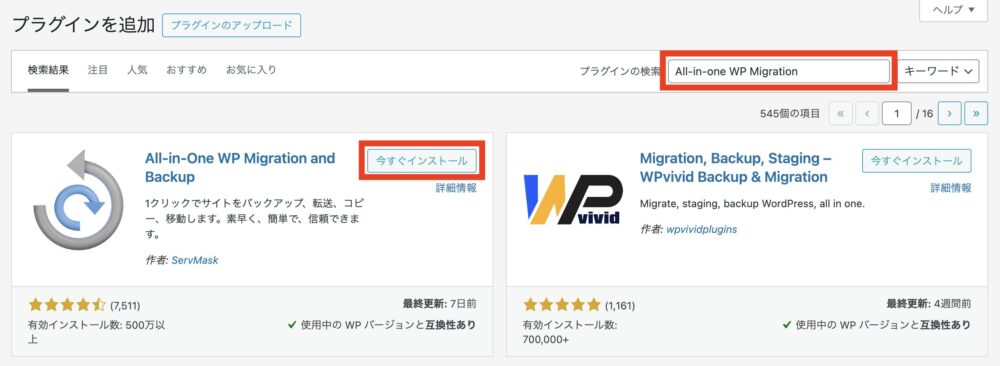Image resolution: width=1000 pixels, height=366 pixels.
Task: Click the current page number field
Action: point(897,113)
